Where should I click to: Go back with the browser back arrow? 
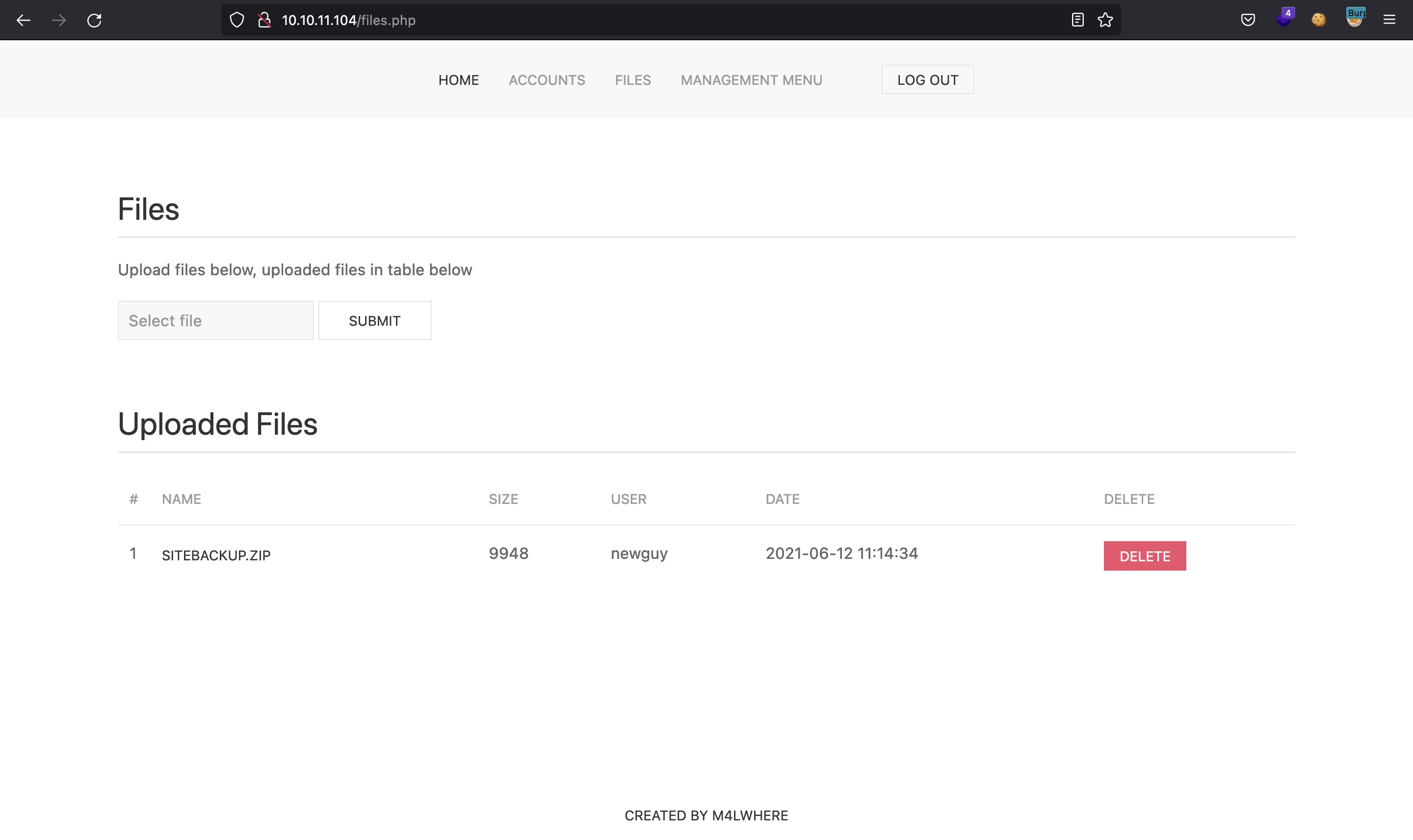click(23, 21)
